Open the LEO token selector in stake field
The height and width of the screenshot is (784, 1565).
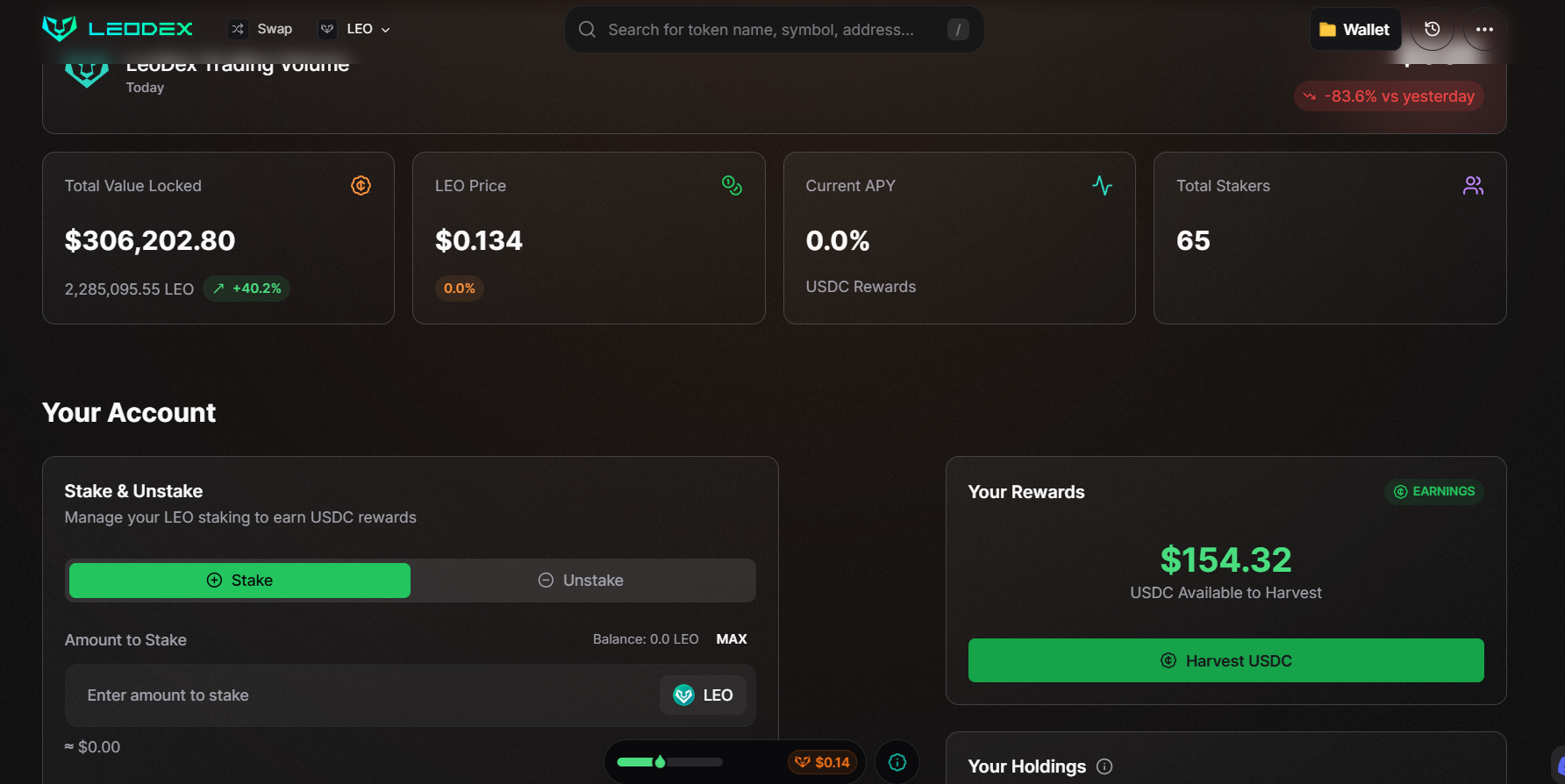tap(703, 695)
